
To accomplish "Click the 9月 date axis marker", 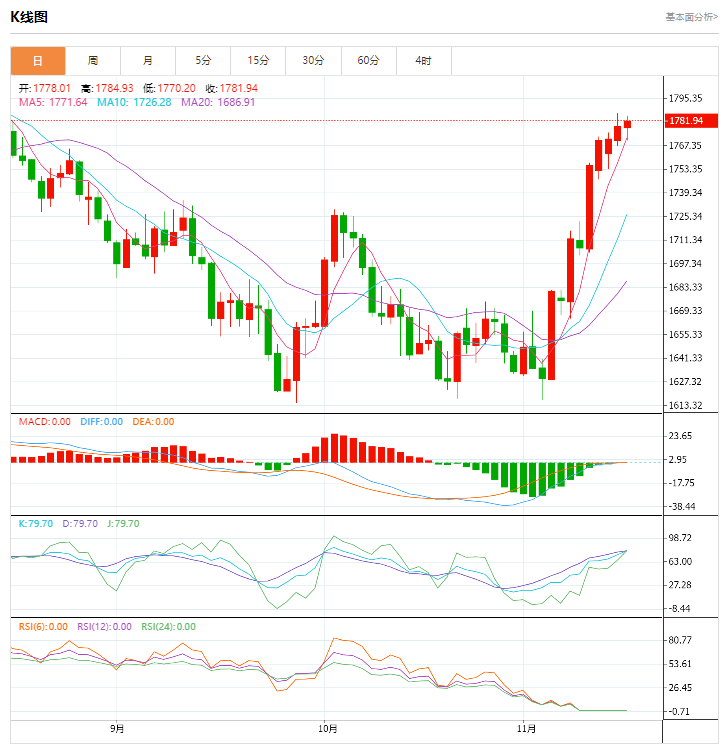I will [x=117, y=729].
